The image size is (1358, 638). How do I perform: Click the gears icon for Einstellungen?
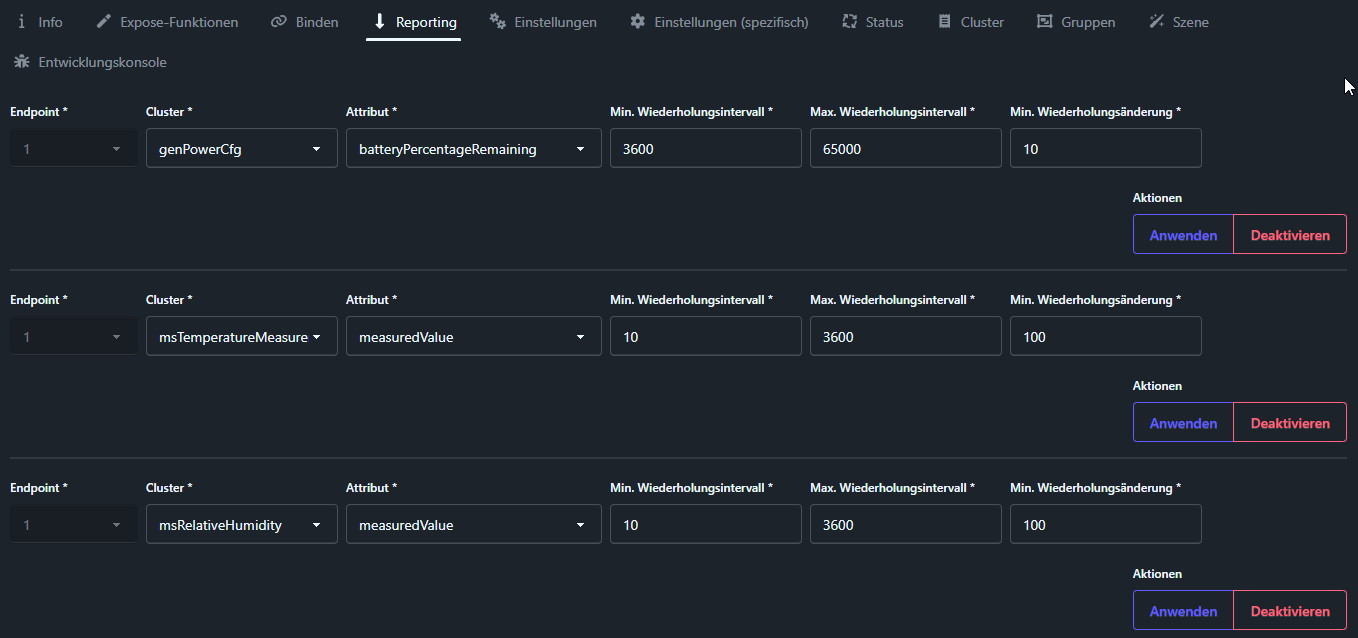497,22
